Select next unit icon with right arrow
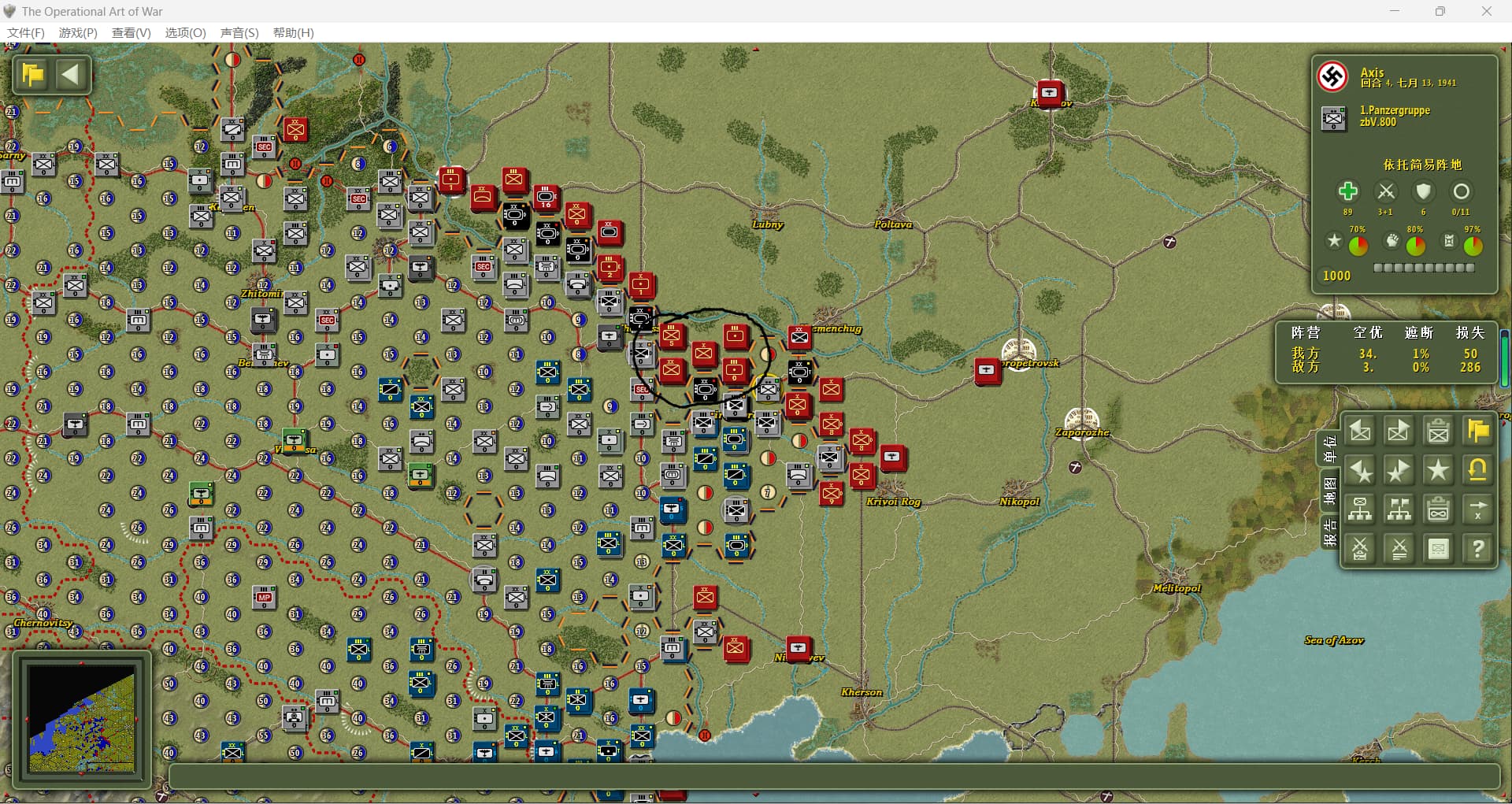This screenshot has height=804, width=1512. click(x=1399, y=431)
